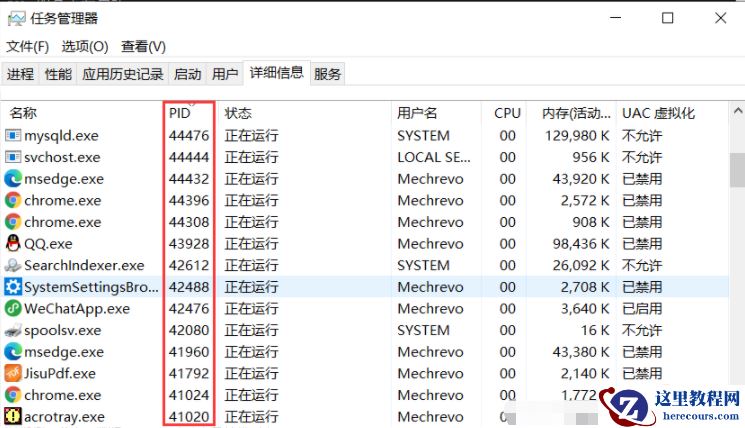Click the memory value 26,092 K
The height and width of the screenshot is (428, 745).
coord(581,266)
